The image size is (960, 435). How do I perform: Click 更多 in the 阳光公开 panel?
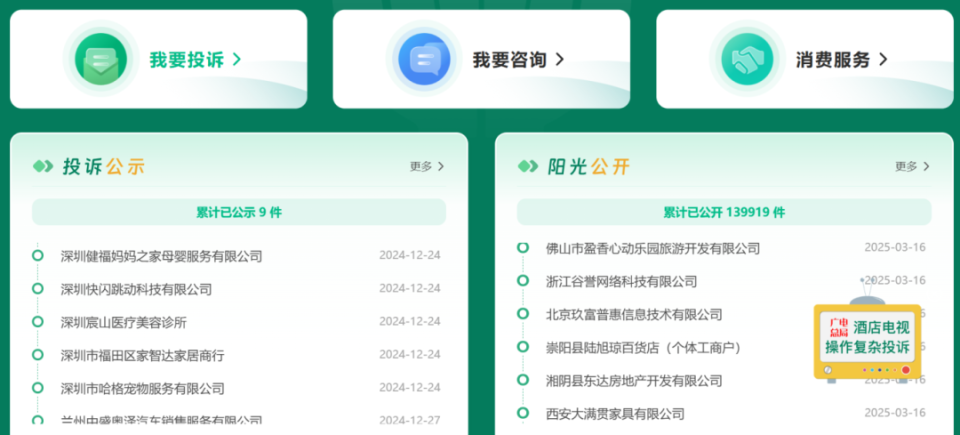(912, 166)
